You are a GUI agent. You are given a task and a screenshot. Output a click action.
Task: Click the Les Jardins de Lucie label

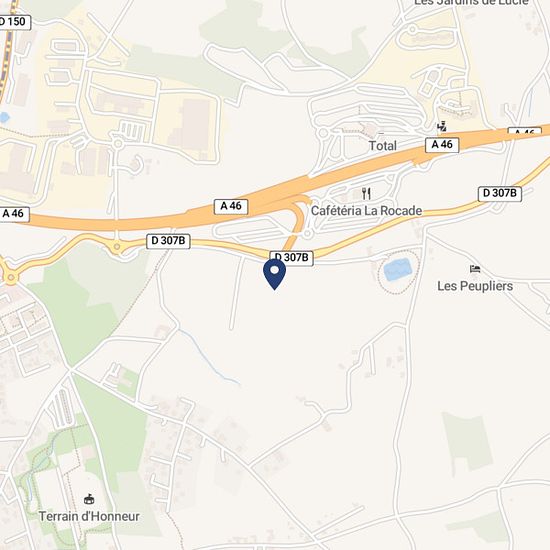pos(471,2)
